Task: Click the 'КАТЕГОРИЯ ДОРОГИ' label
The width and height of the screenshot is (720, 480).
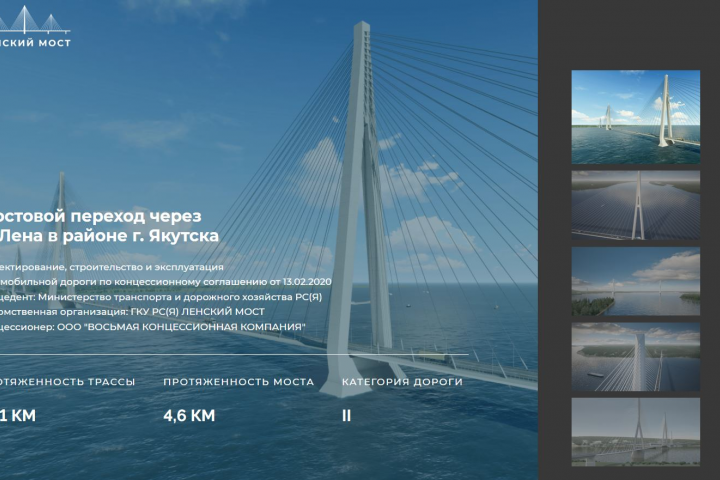Action: point(402,382)
